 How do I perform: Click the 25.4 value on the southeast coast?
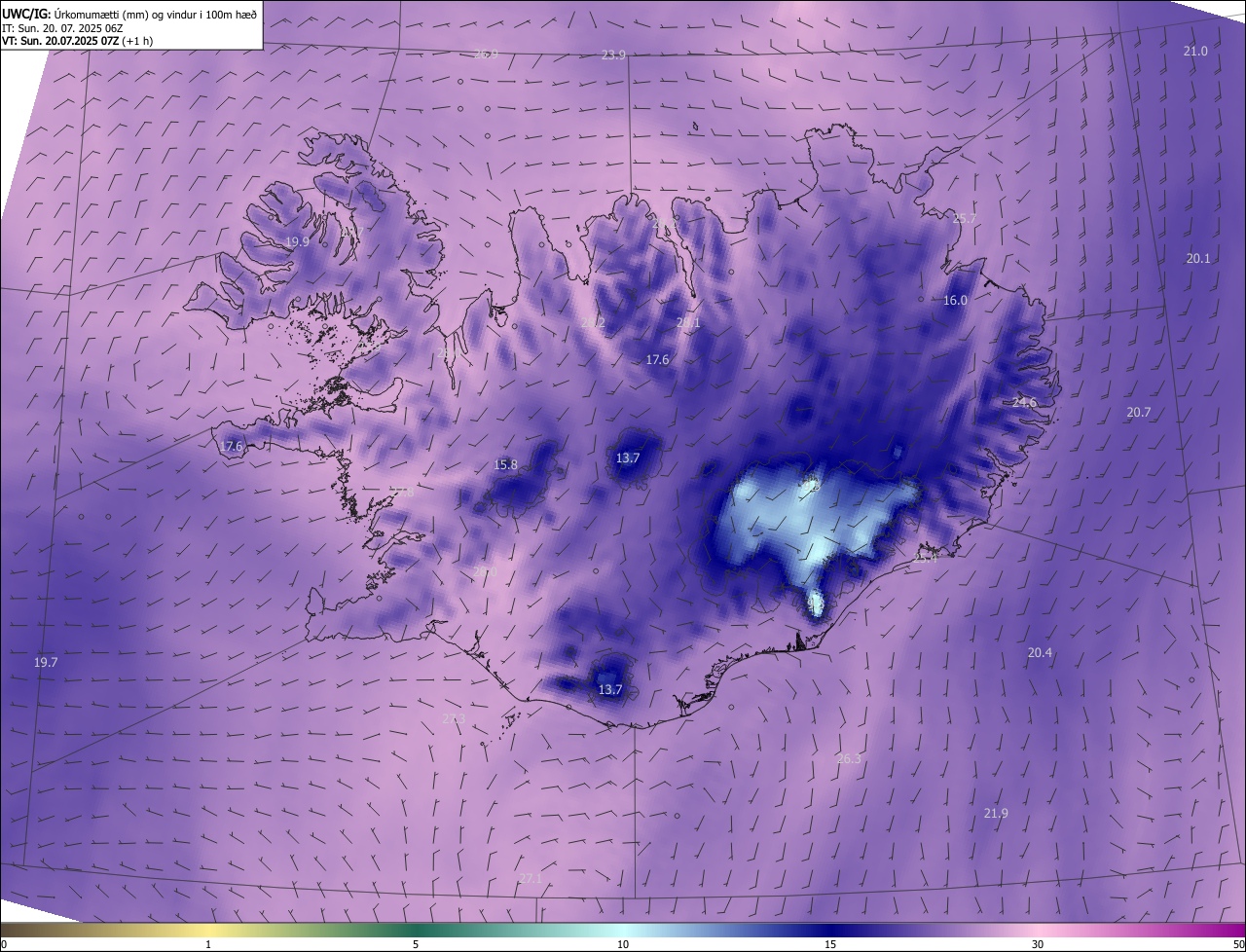point(925,558)
